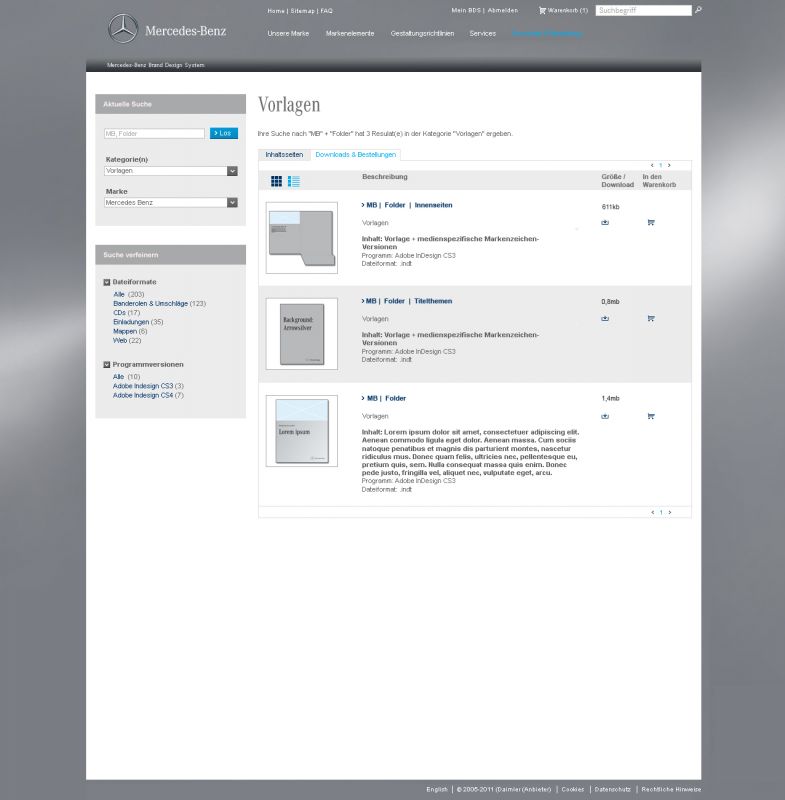Viewport: 785px width, 800px height.
Task: Download the Titelthemen template file
Action: tap(605, 318)
